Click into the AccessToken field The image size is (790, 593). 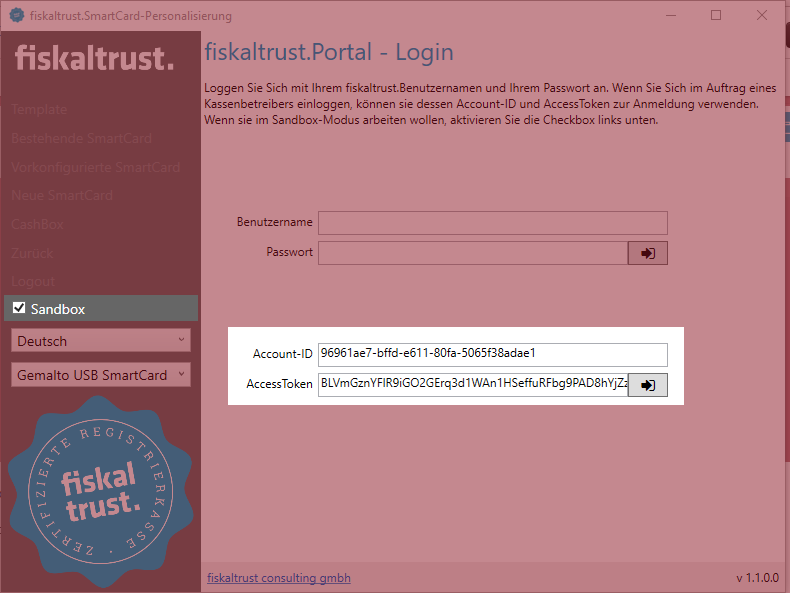point(473,385)
